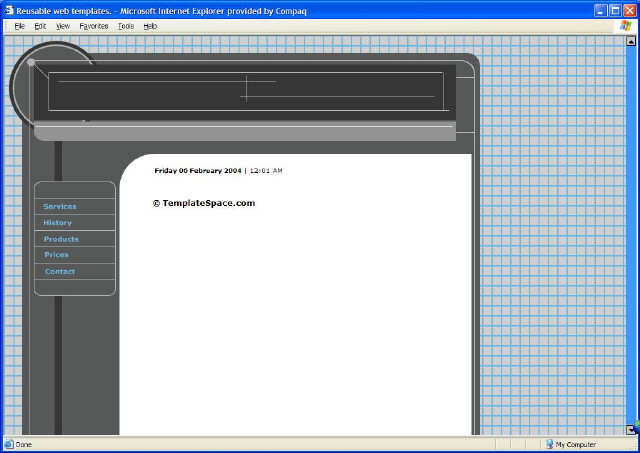
Task: Open the Favorites menu
Action: (93, 26)
